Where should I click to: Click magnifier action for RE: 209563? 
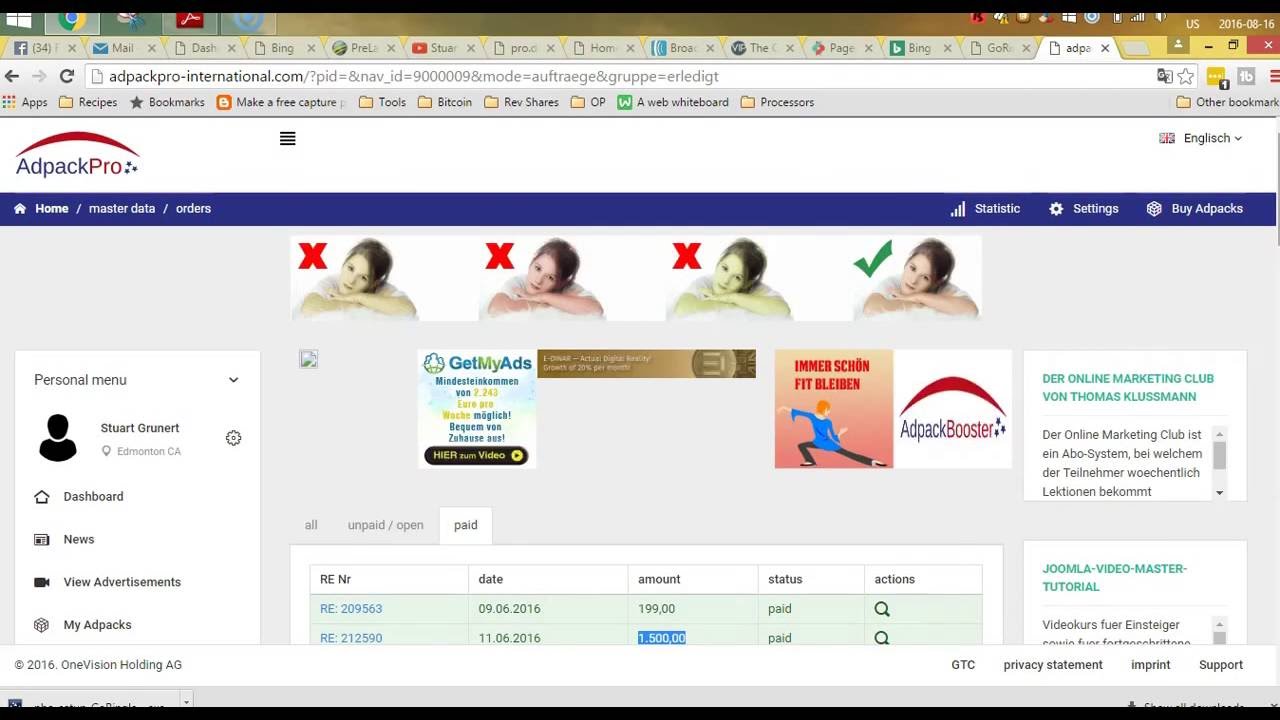point(882,608)
